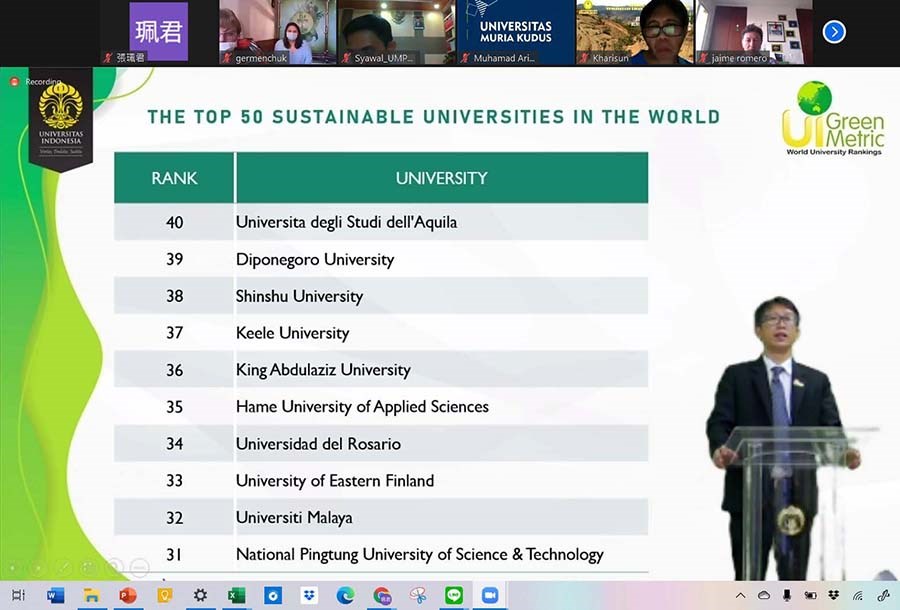
Task: Open the LINE messenger taskbar icon
Action: click(x=453, y=596)
